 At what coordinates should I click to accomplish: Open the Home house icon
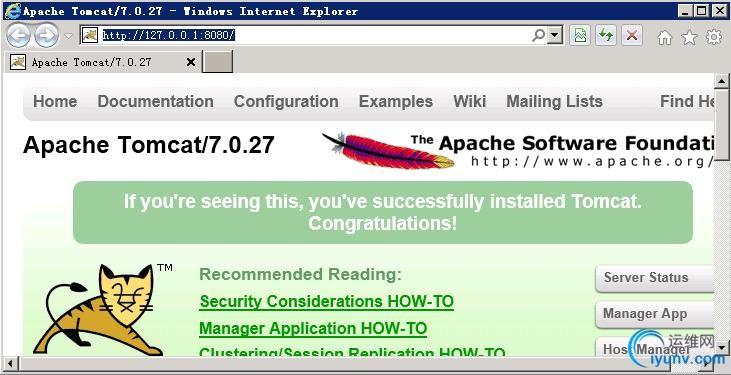[x=665, y=37]
